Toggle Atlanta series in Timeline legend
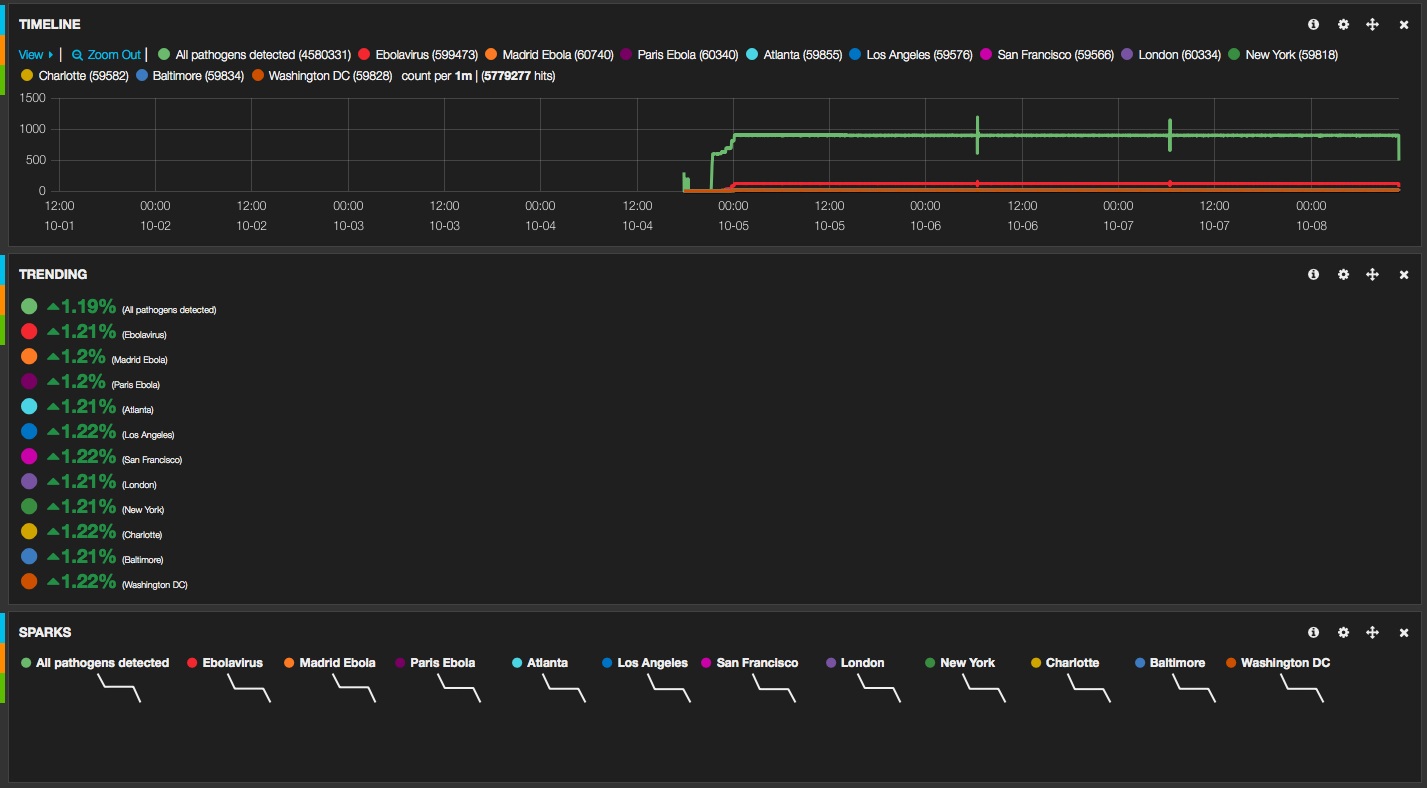 pos(794,55)
